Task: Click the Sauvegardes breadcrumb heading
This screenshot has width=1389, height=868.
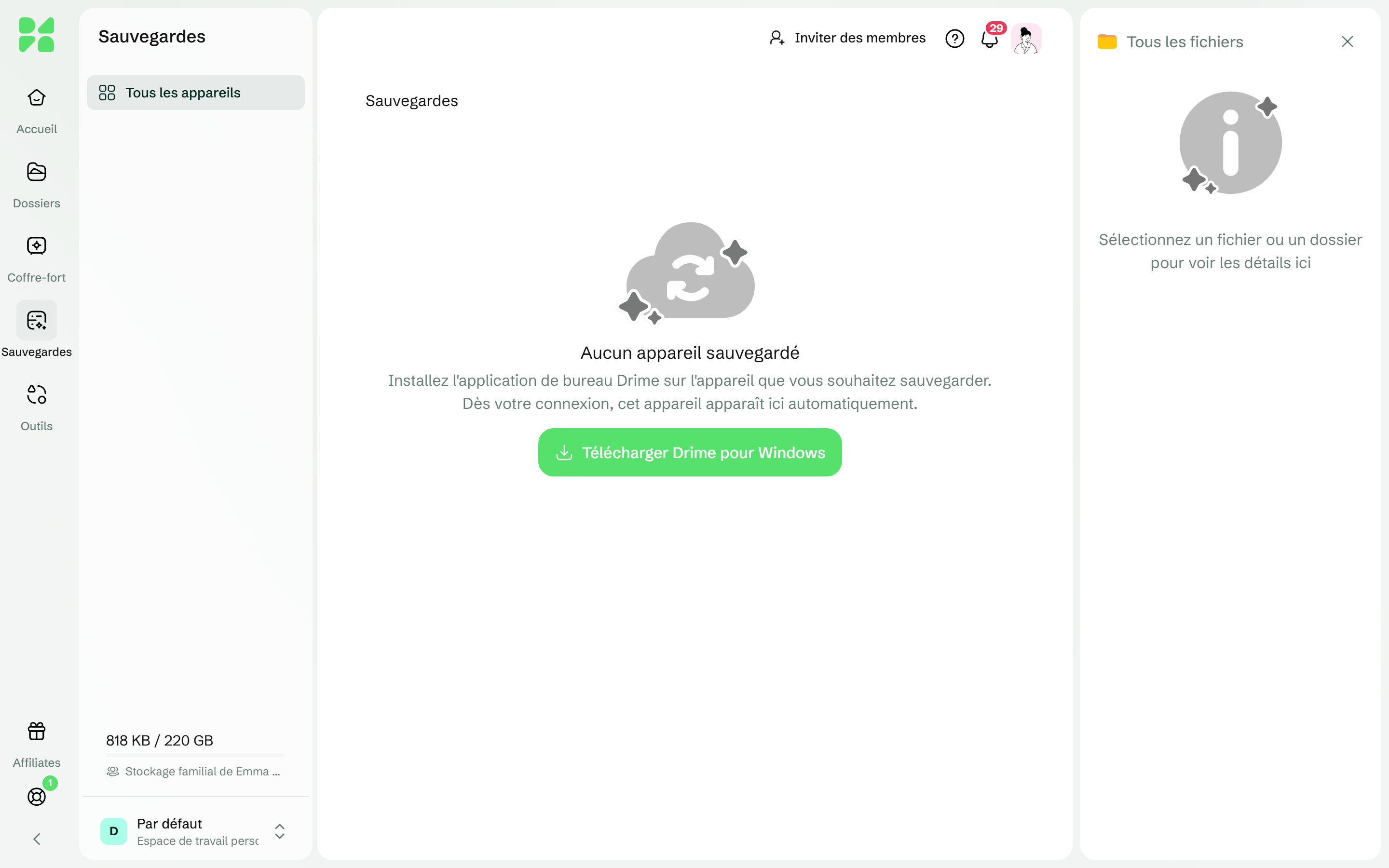Action: pyautogui.click(x=411, y=101)
